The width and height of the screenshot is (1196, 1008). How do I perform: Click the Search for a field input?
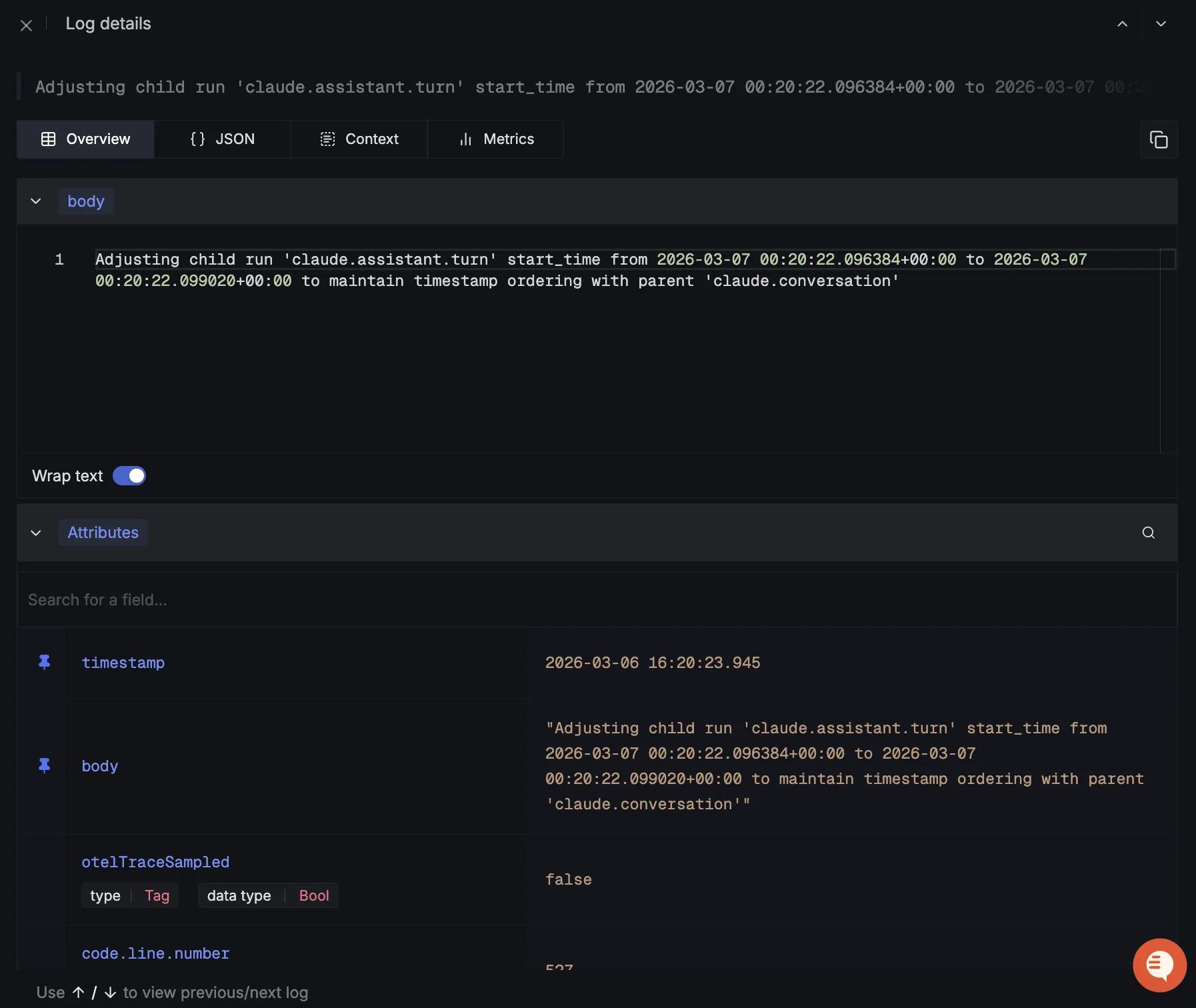pos(597,600)
